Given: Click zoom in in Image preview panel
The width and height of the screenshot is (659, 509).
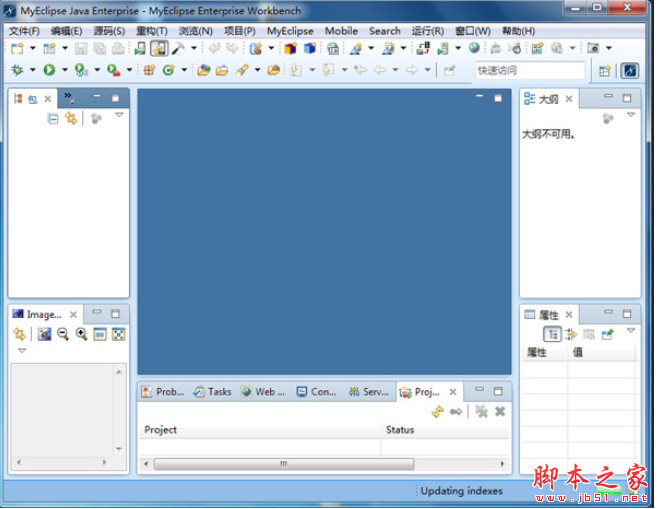Looking at the screenshot, I should tap(82, 335).
